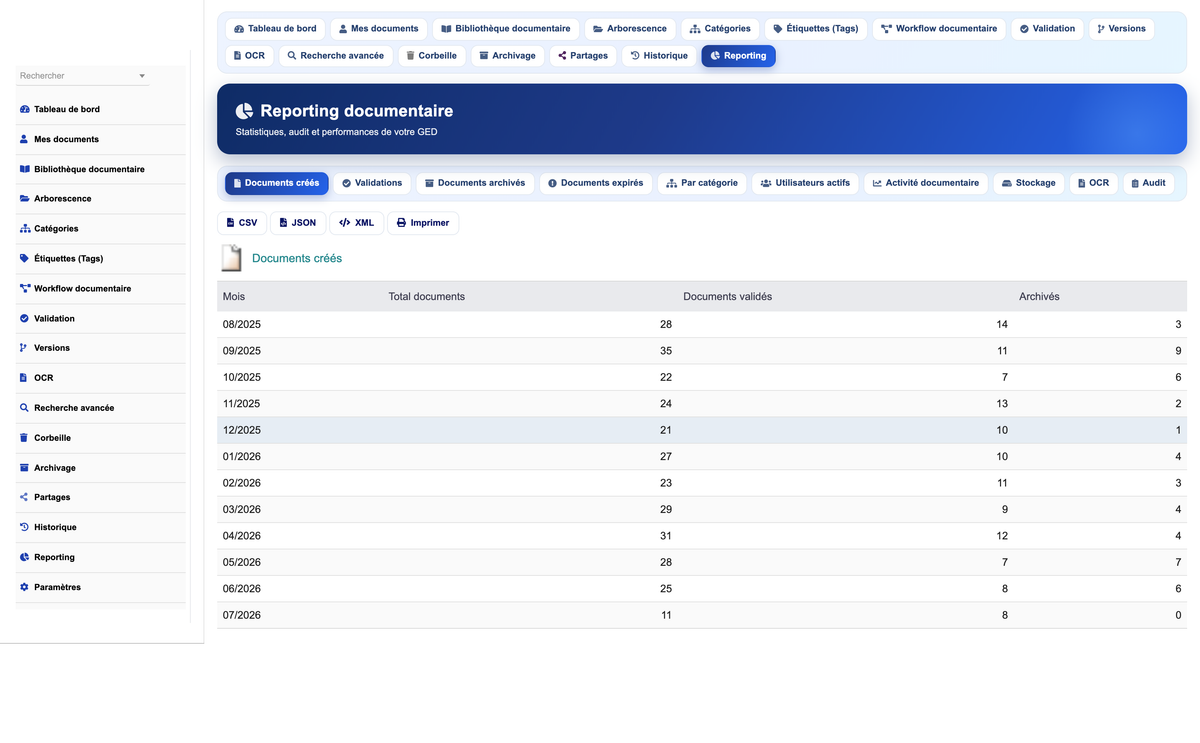The image size is (1200, 743).
Task: Go to Partages in top navigation
Action: (583, 56)
